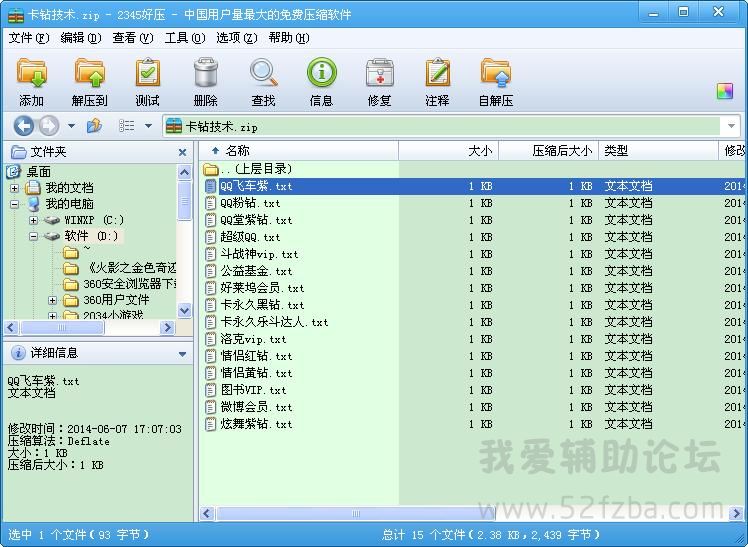Image resolution: width=748 pixels, height=547 pixels.
Task: Expand the WINXP (C:) drive node
Action: pos(33,220)
